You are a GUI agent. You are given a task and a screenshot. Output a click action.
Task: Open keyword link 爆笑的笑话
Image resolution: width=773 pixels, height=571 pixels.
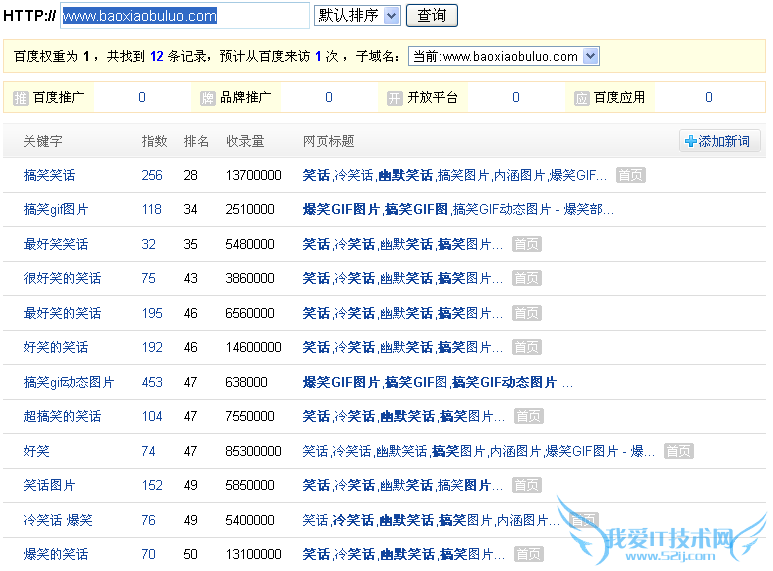(x=56, y=555)
